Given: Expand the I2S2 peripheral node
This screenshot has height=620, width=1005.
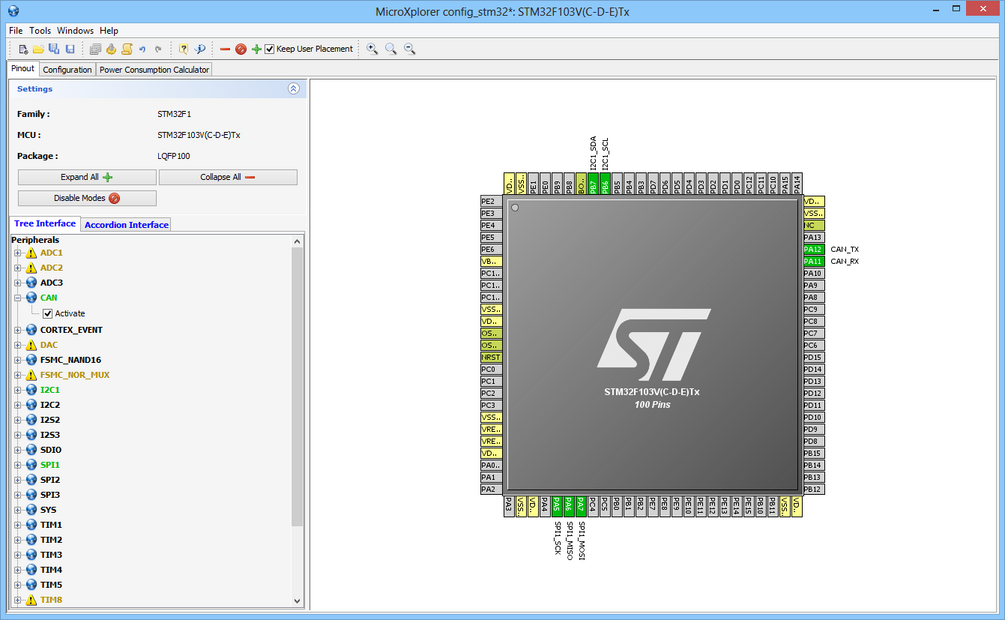Looking at the screenshot, I should click(x=18, y=420).
